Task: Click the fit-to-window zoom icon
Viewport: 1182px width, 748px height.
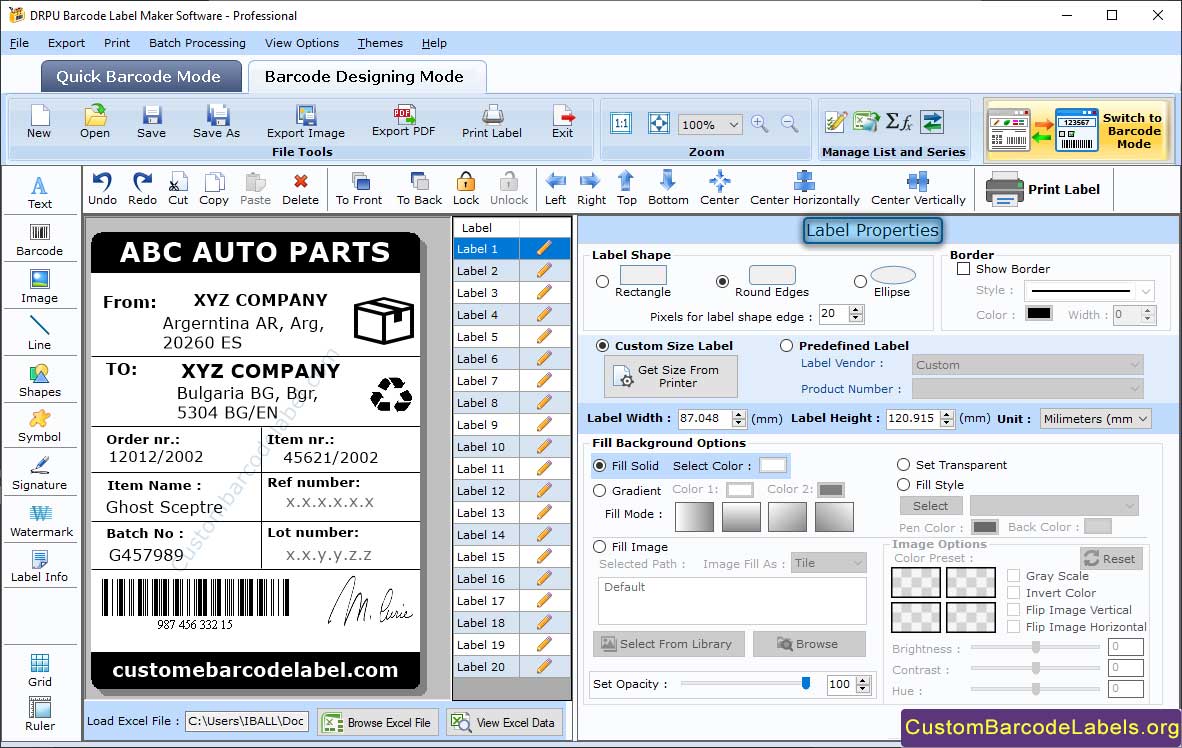Action: click(x=659, y=124)
